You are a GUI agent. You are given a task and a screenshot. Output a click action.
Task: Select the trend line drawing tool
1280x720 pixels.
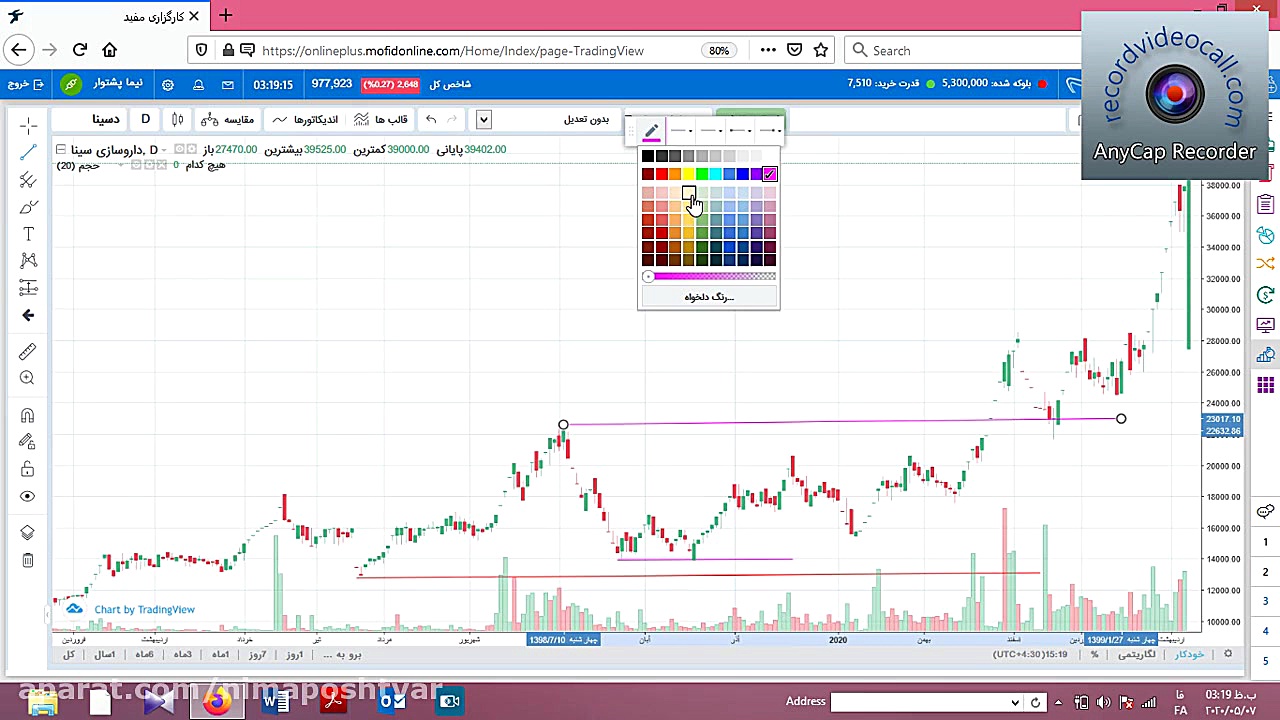click(x=28, y=152)
